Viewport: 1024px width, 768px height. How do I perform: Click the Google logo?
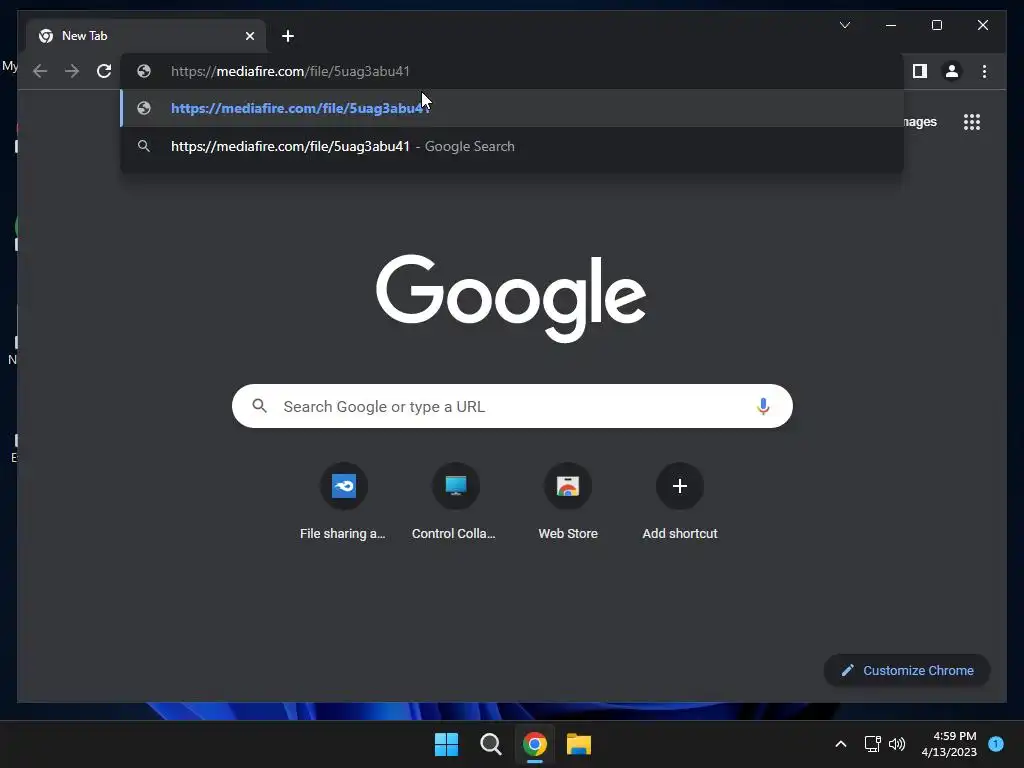(x=511, y=298)
